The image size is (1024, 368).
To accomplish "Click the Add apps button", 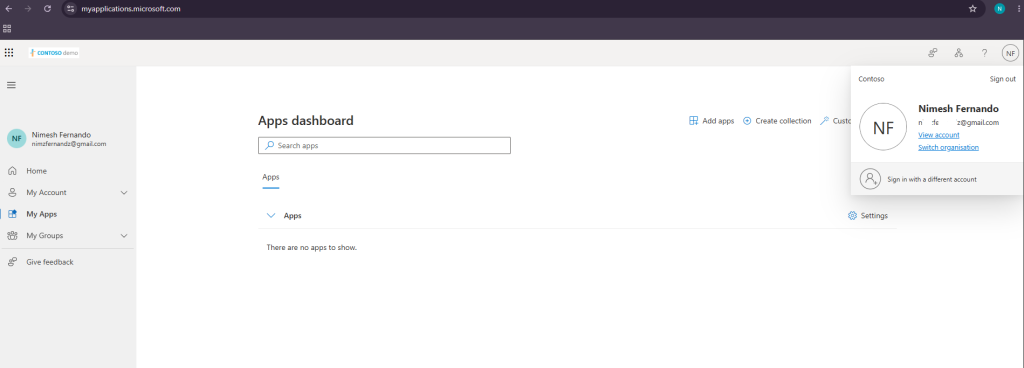I will point(711,121).
